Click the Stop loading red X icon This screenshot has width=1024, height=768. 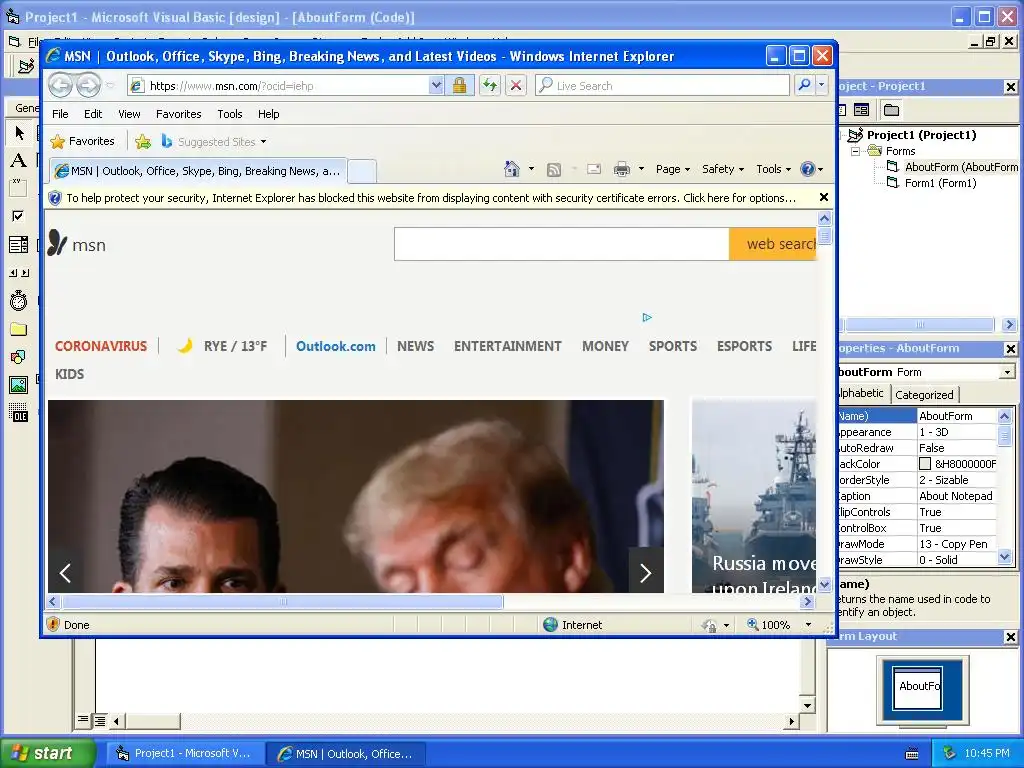(x=516, y=85)
